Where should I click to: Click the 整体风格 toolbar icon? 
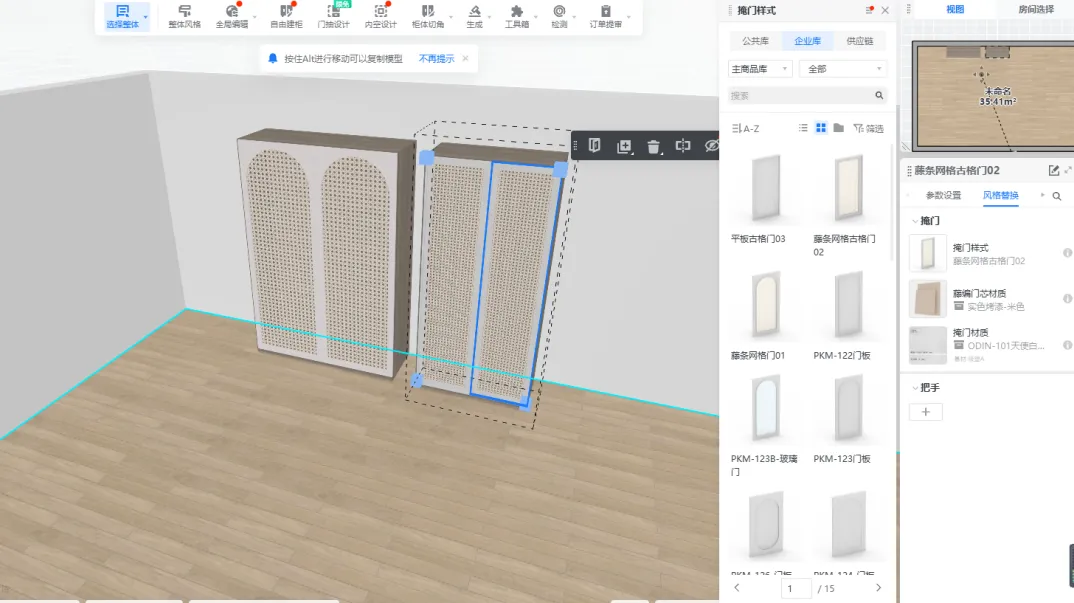(x=184, y=15)
